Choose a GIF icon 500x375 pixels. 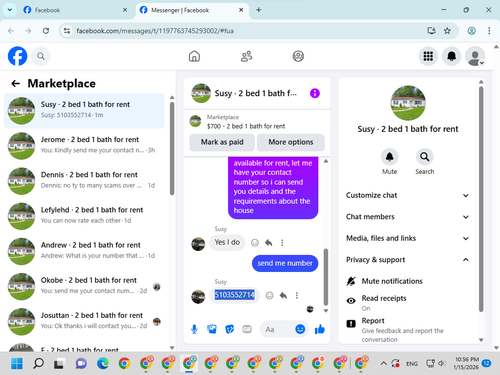[247, 329]
